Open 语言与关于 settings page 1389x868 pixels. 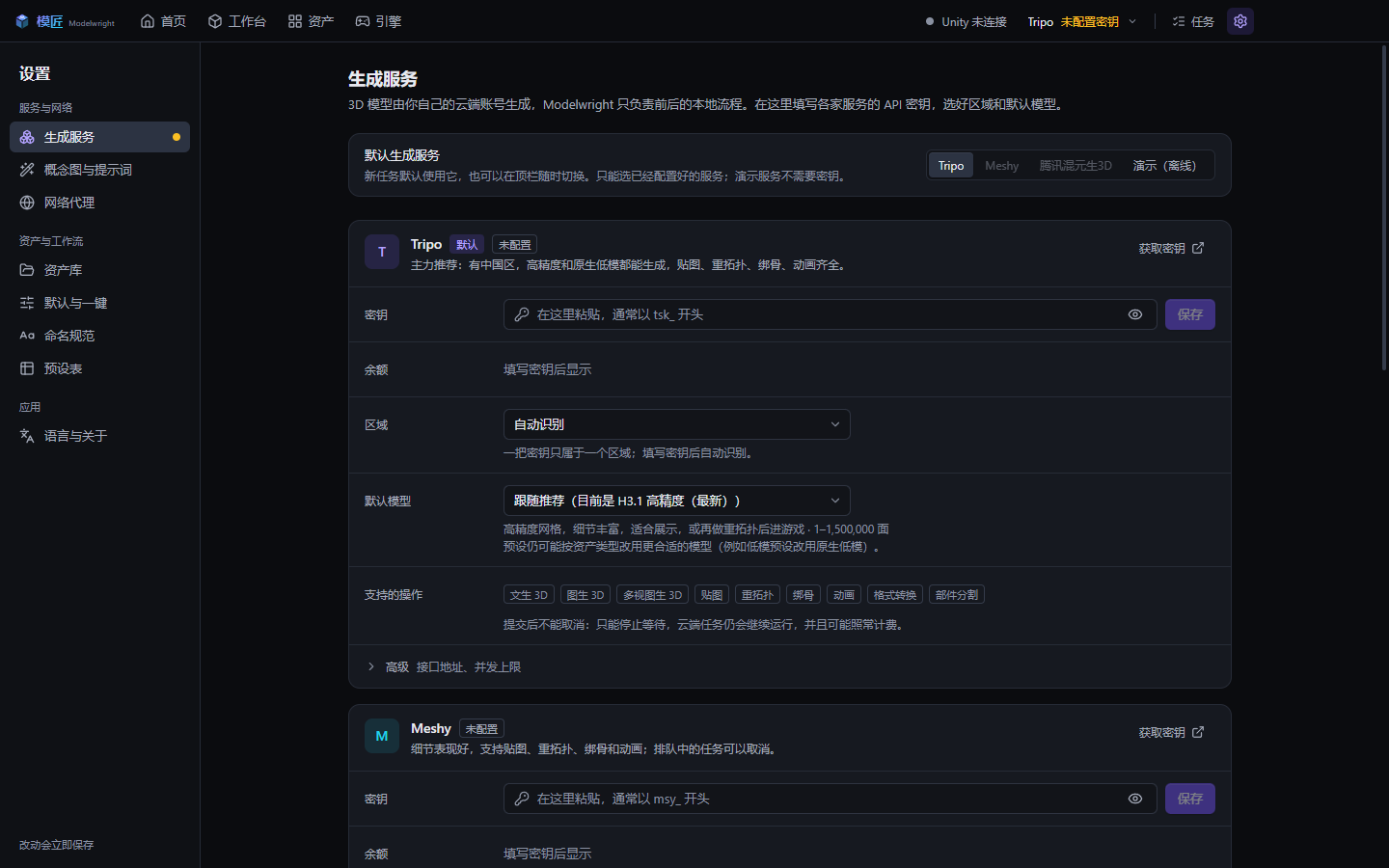point(99,436)
